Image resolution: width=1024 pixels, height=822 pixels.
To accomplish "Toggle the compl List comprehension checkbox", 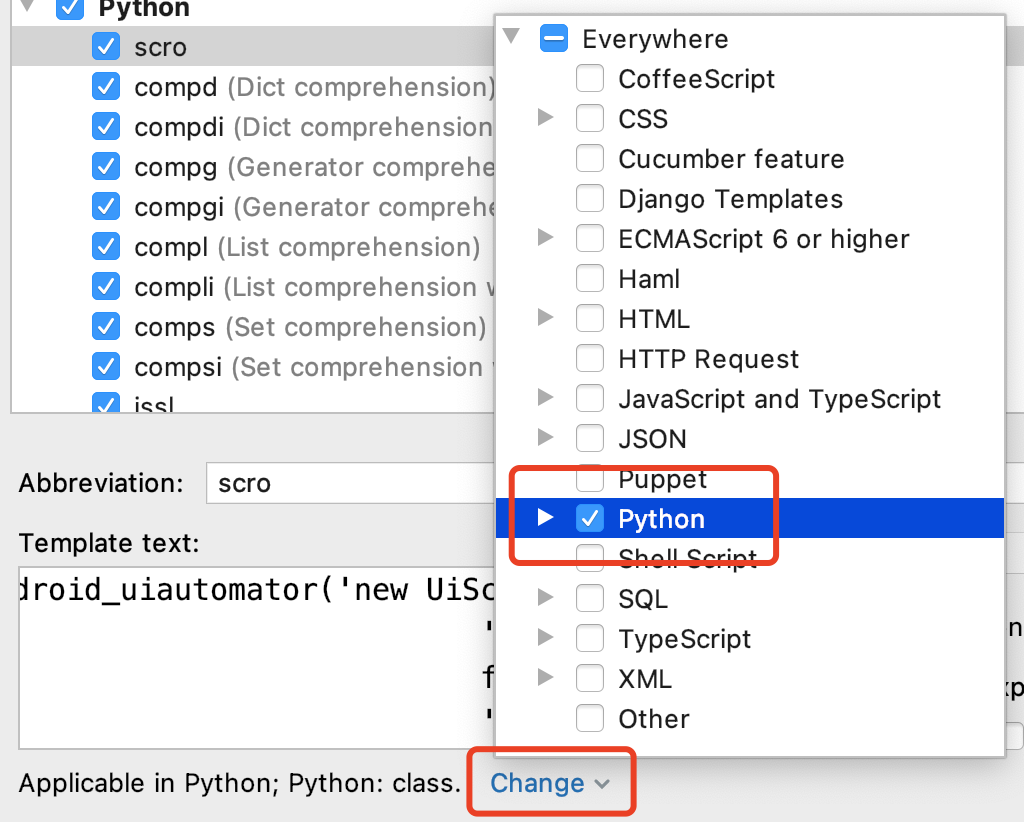I will 106,247.
